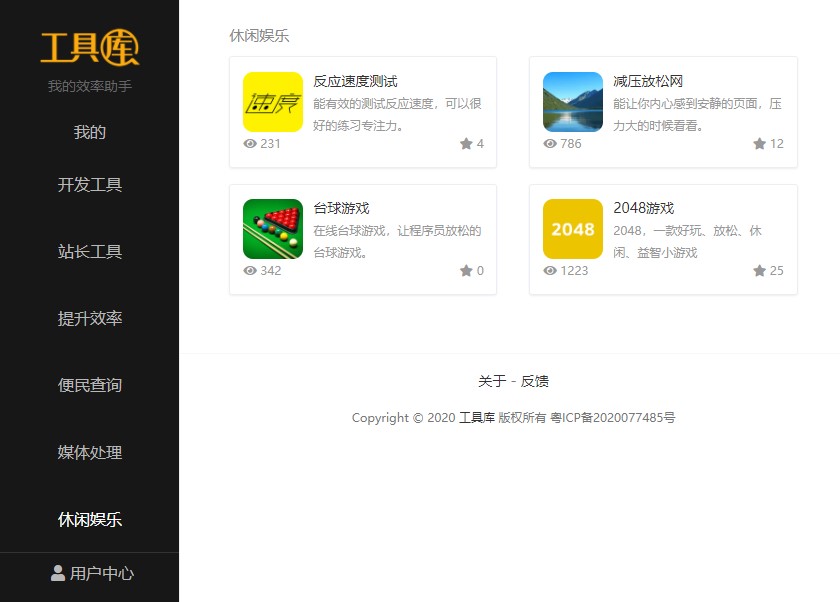The image size is (840, 602).
Task: Click the 工具库 logo in sidebar
Action: (x=89, y=48)
